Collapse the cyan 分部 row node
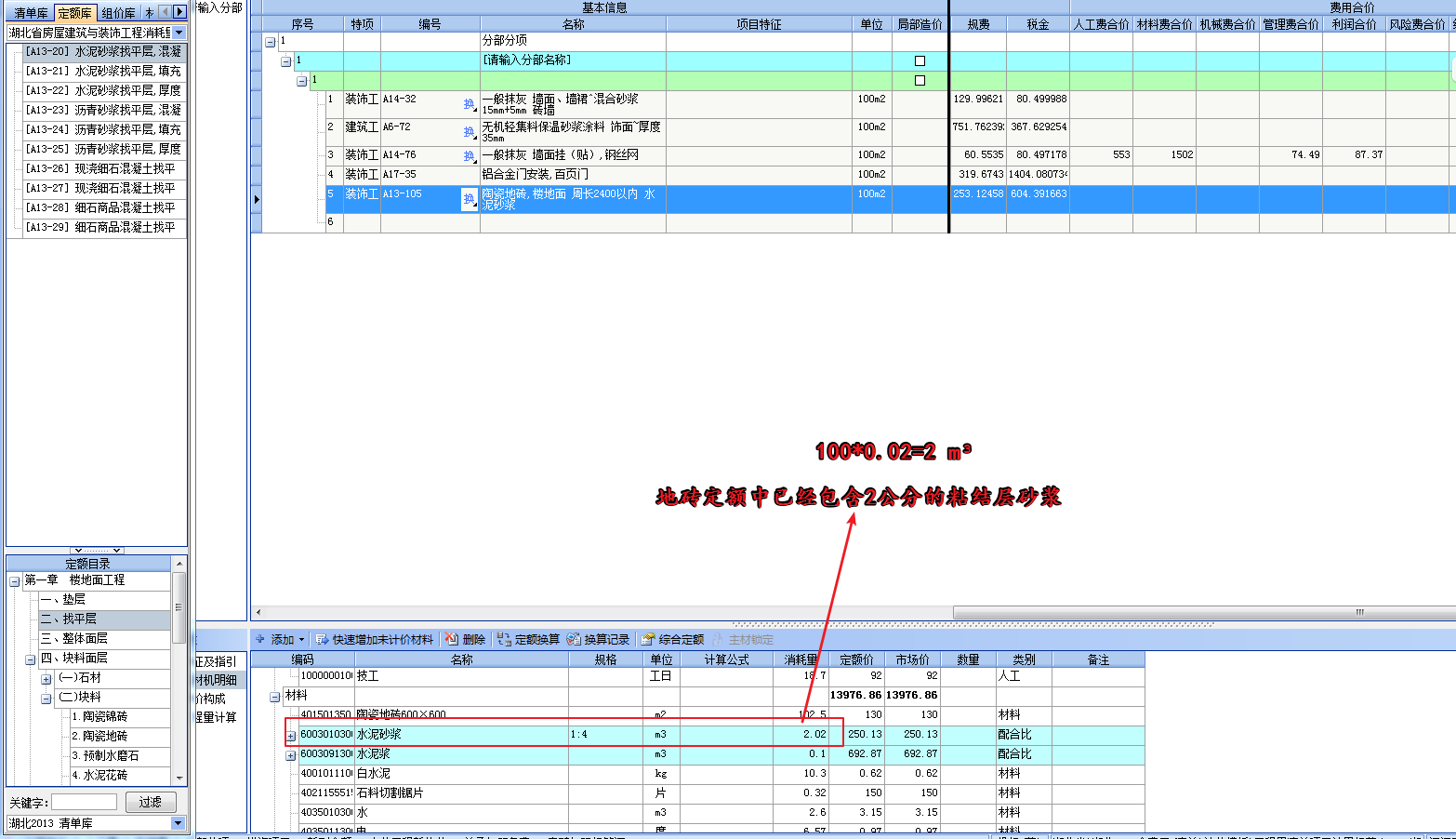 pyautogui.click(x=286, y=61)
